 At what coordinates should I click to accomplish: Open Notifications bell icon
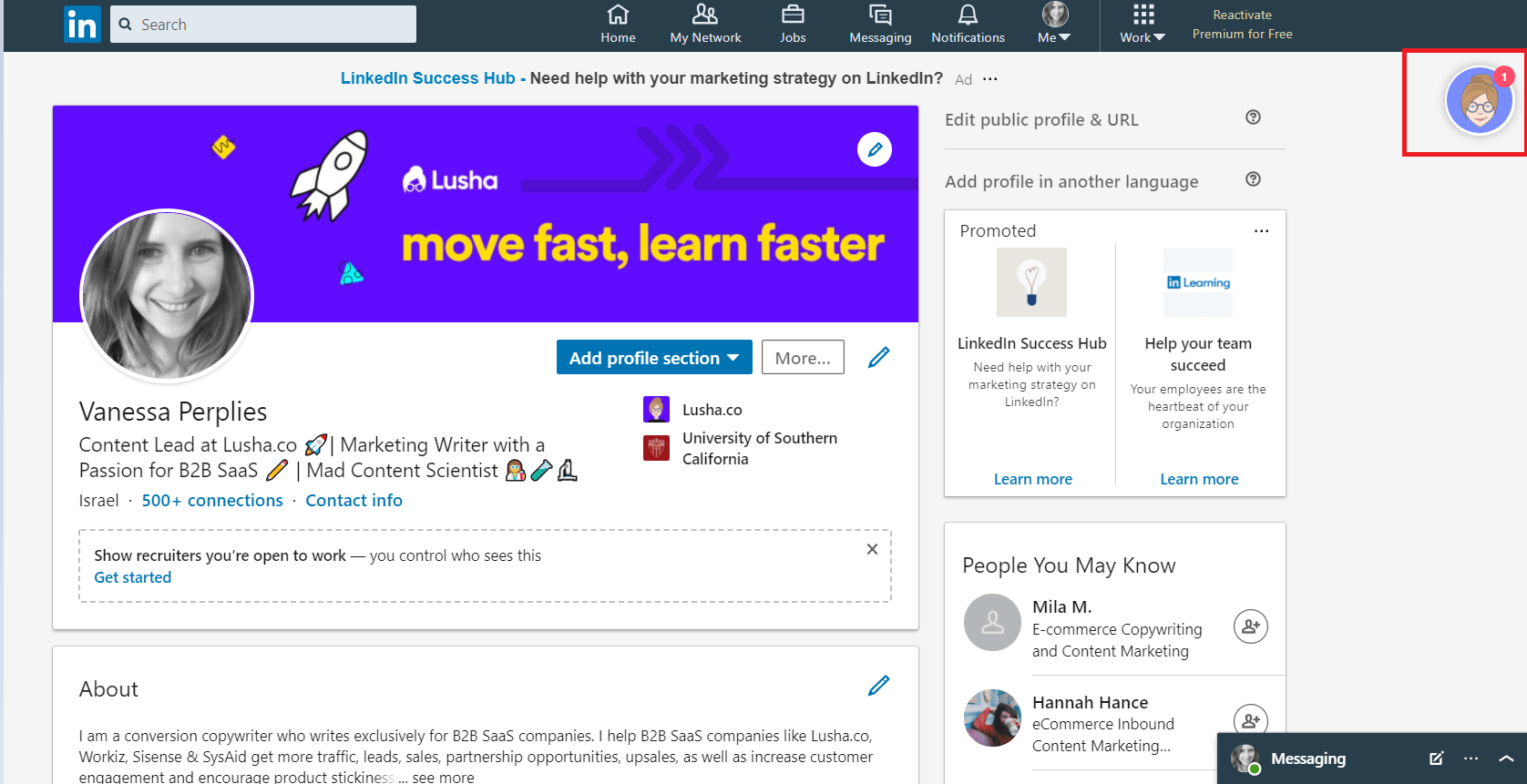click(968, 15)
